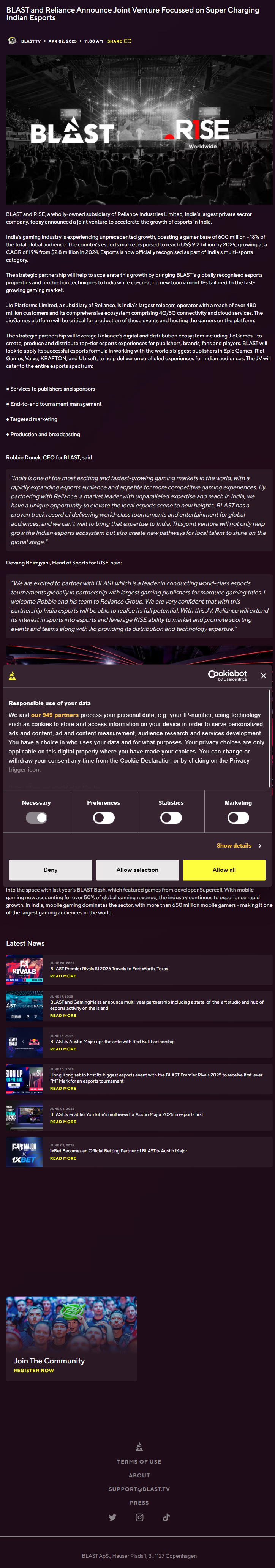This screenshot has width=275, height=1568.
Task: Click the BLAST.TV author avatar icon
Action: tap(12, 41)
